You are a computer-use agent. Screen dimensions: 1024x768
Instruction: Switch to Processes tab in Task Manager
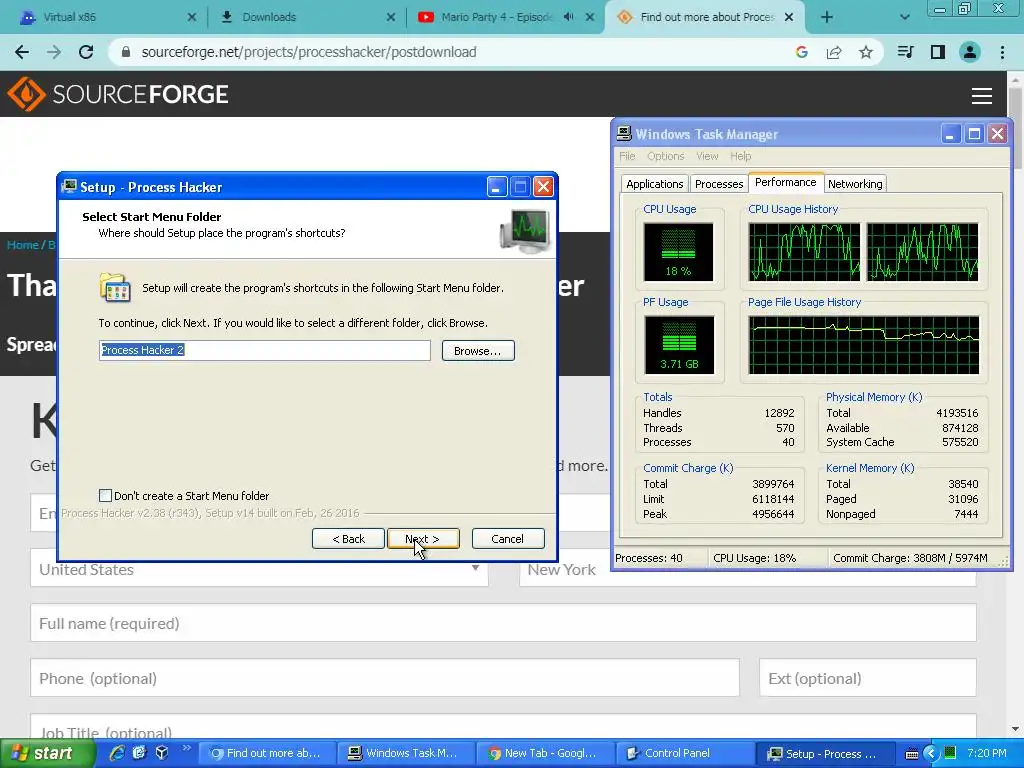[x=718, y=184]
